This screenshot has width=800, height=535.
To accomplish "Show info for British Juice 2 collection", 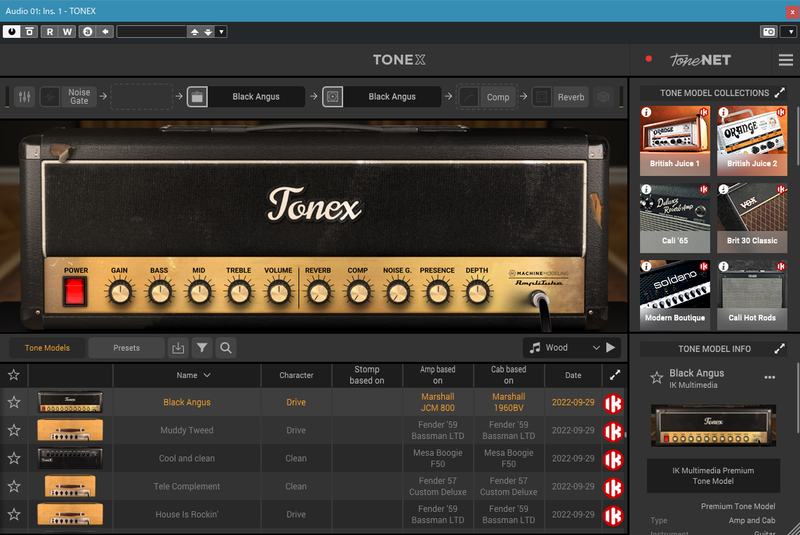I will pos(723,112).
